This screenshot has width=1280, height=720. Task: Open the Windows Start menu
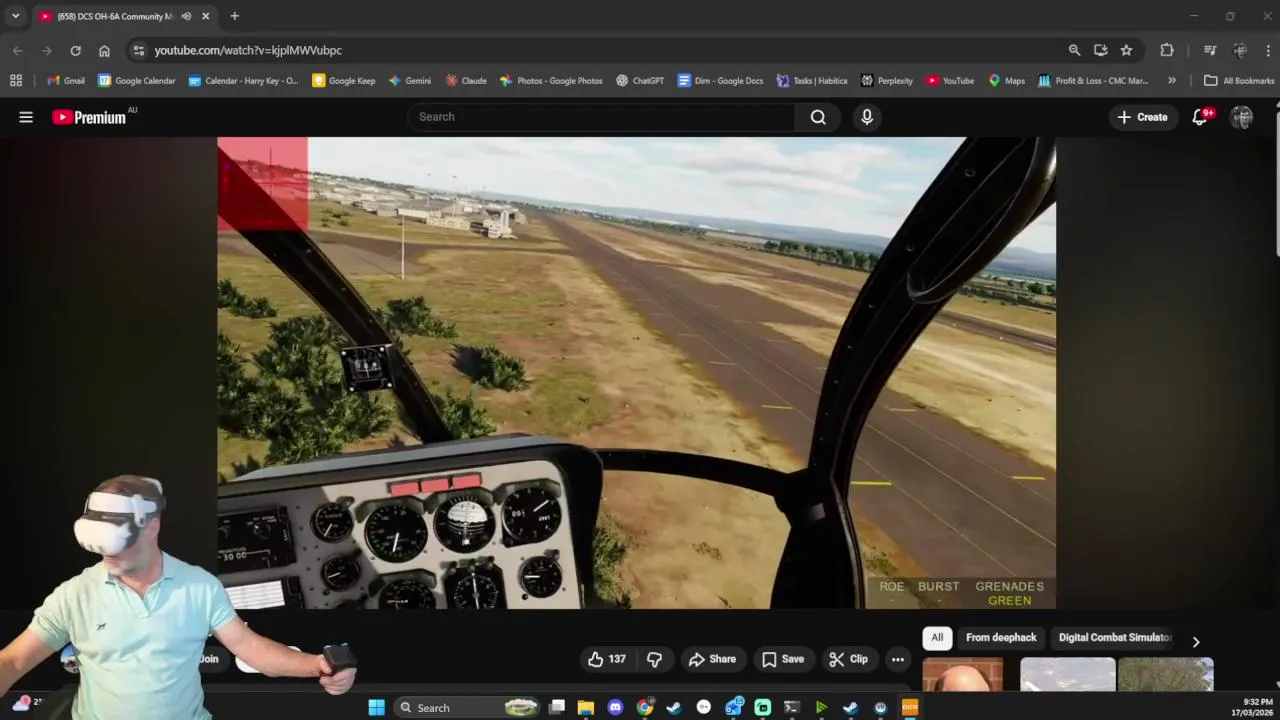376,707
